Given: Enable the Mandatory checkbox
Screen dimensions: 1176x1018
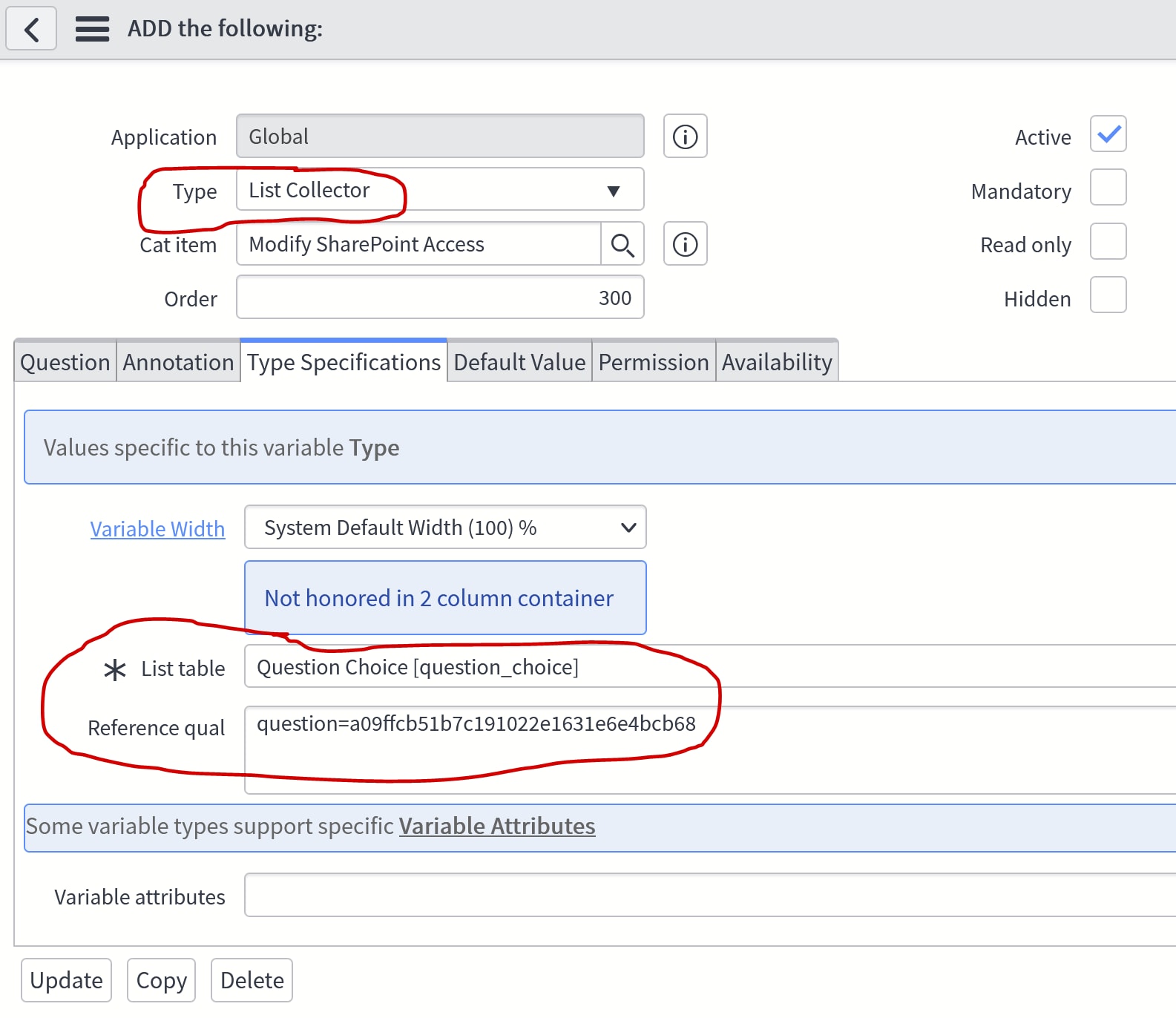Looking at the screenshot, I should pos(1108,188).
